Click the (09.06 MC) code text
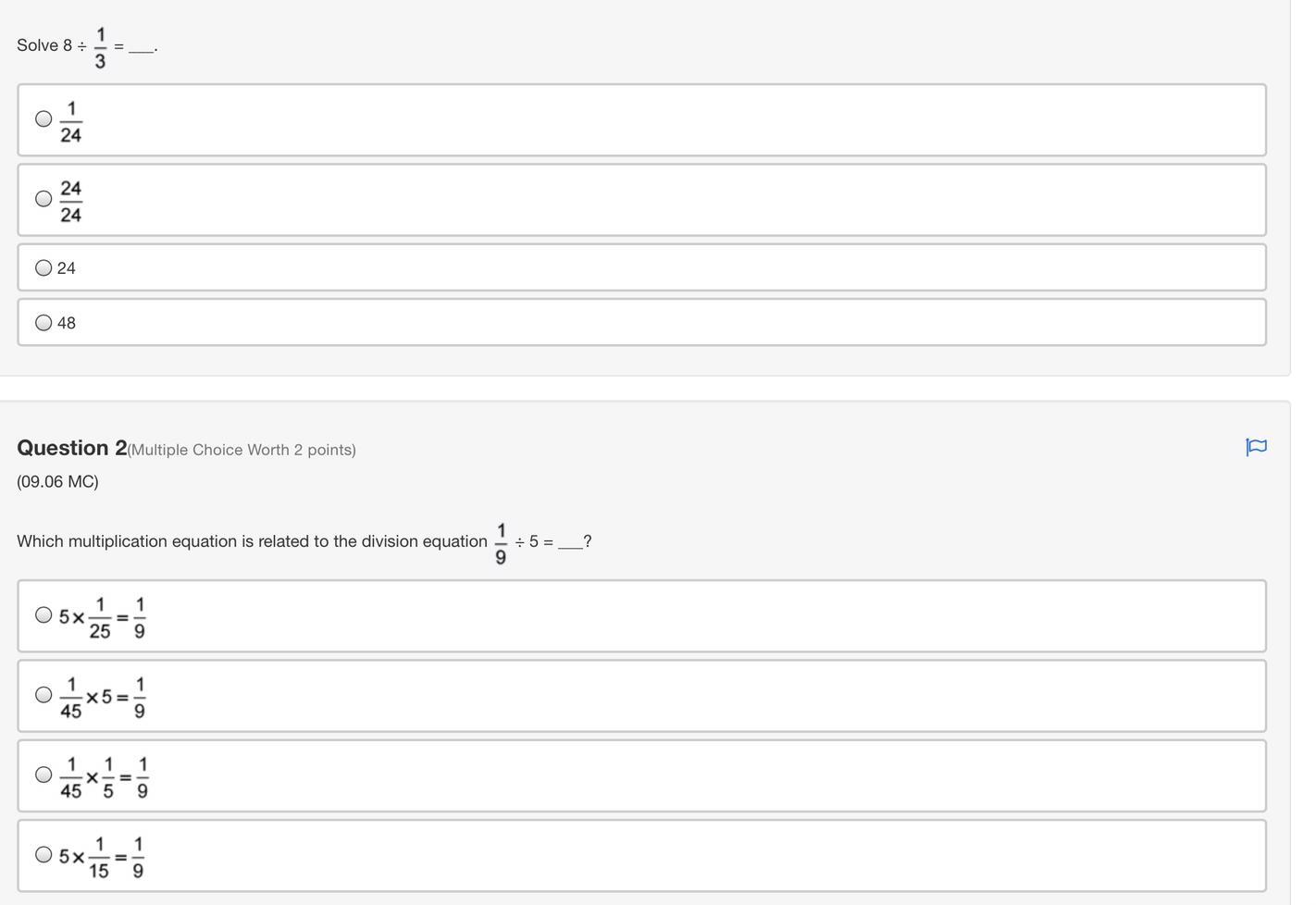The width and height of the screenshot is (1316, 905). [x=57, y=481]
